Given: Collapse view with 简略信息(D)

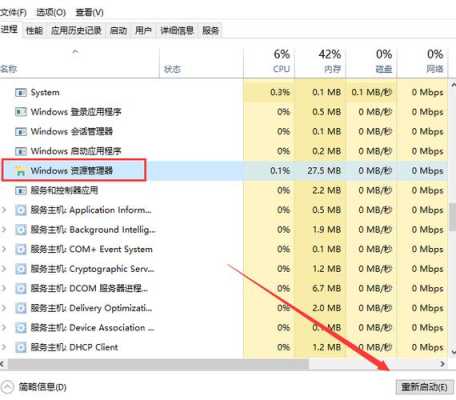Looking at the screenshot, I should [x=42, y=387].
